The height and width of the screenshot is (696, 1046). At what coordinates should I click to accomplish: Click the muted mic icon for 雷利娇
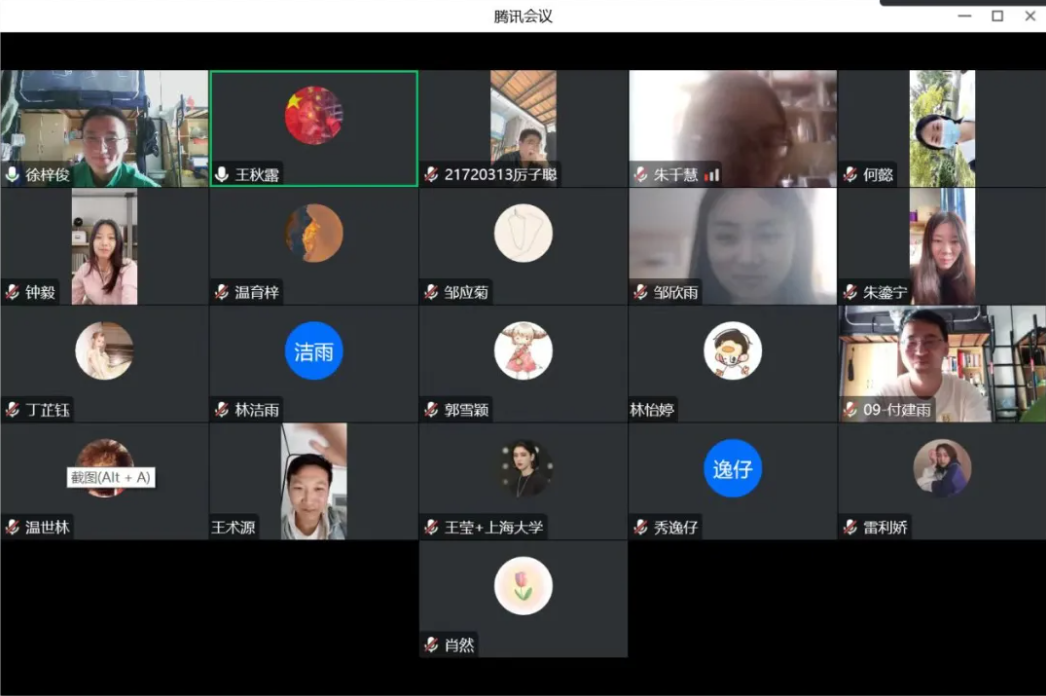coord(851,527)
